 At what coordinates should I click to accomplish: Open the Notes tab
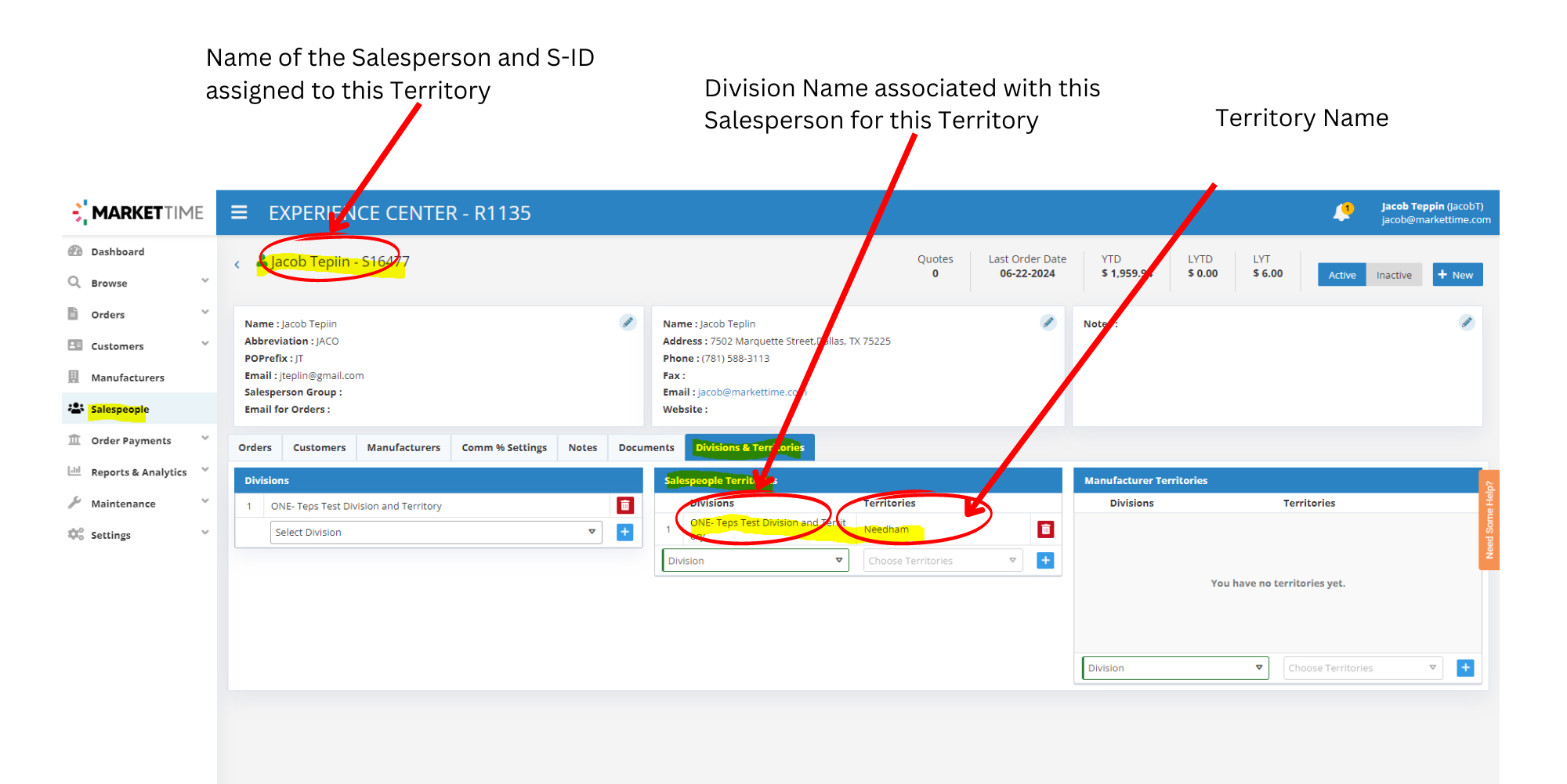pos(582,447)
